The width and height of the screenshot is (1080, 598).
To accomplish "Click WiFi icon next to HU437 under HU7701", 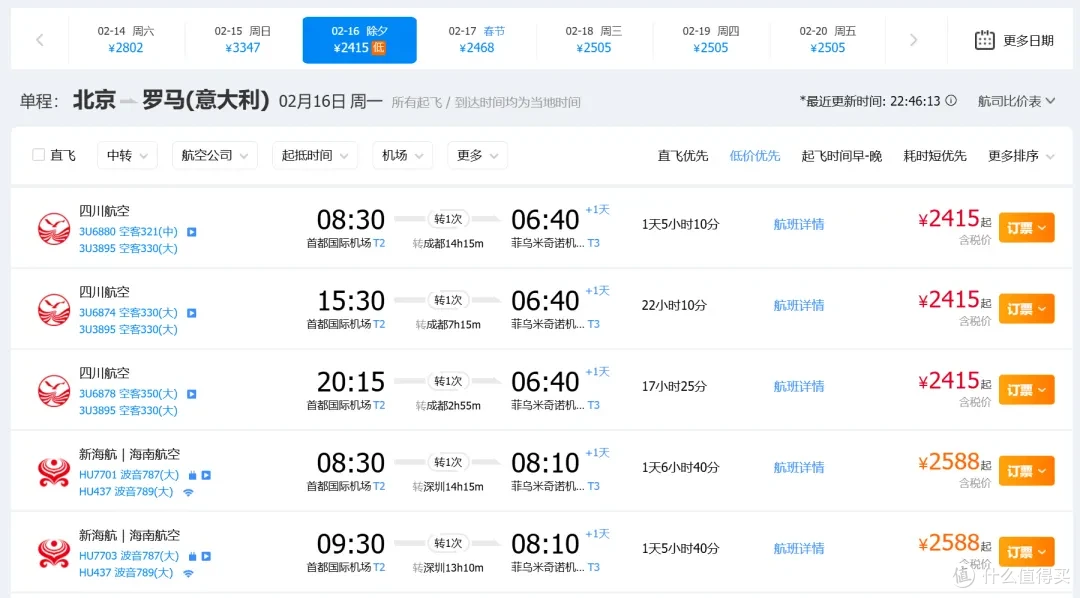I will [x=188, y=493].
